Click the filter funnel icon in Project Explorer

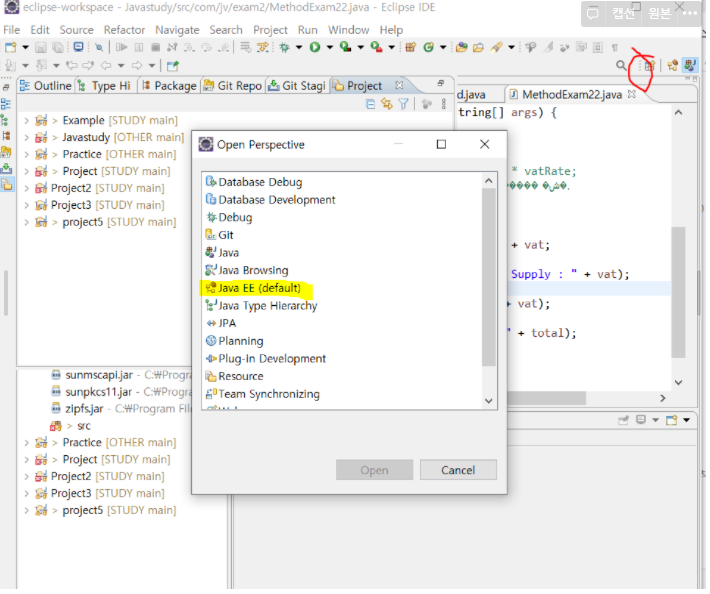point(403,104)
